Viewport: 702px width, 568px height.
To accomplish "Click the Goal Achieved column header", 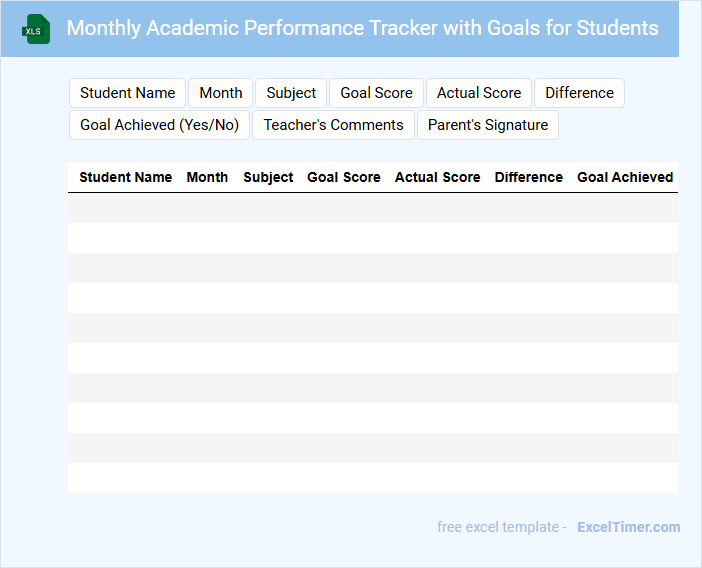I will click(x=625, y=177).
